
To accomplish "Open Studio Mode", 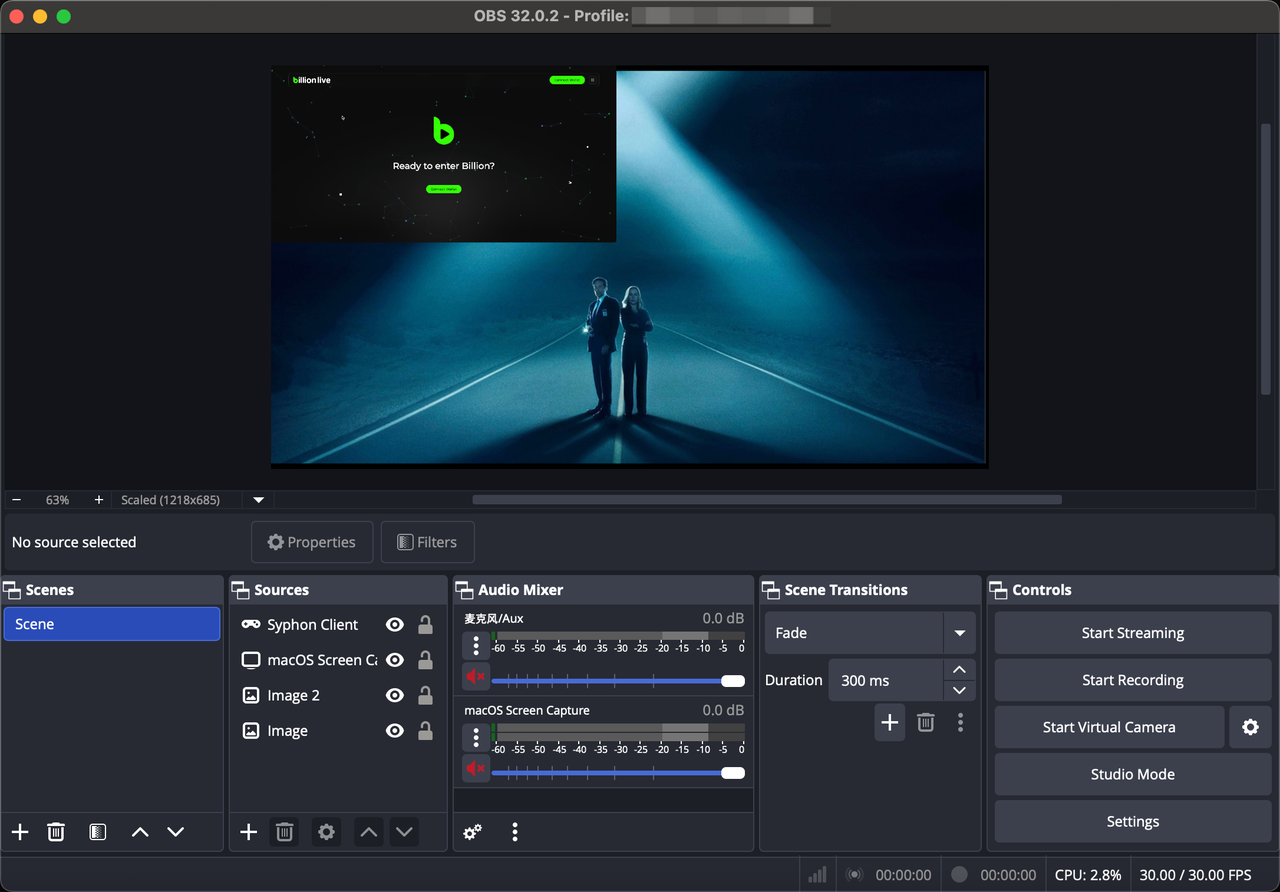I will (x=1132, y=774).
